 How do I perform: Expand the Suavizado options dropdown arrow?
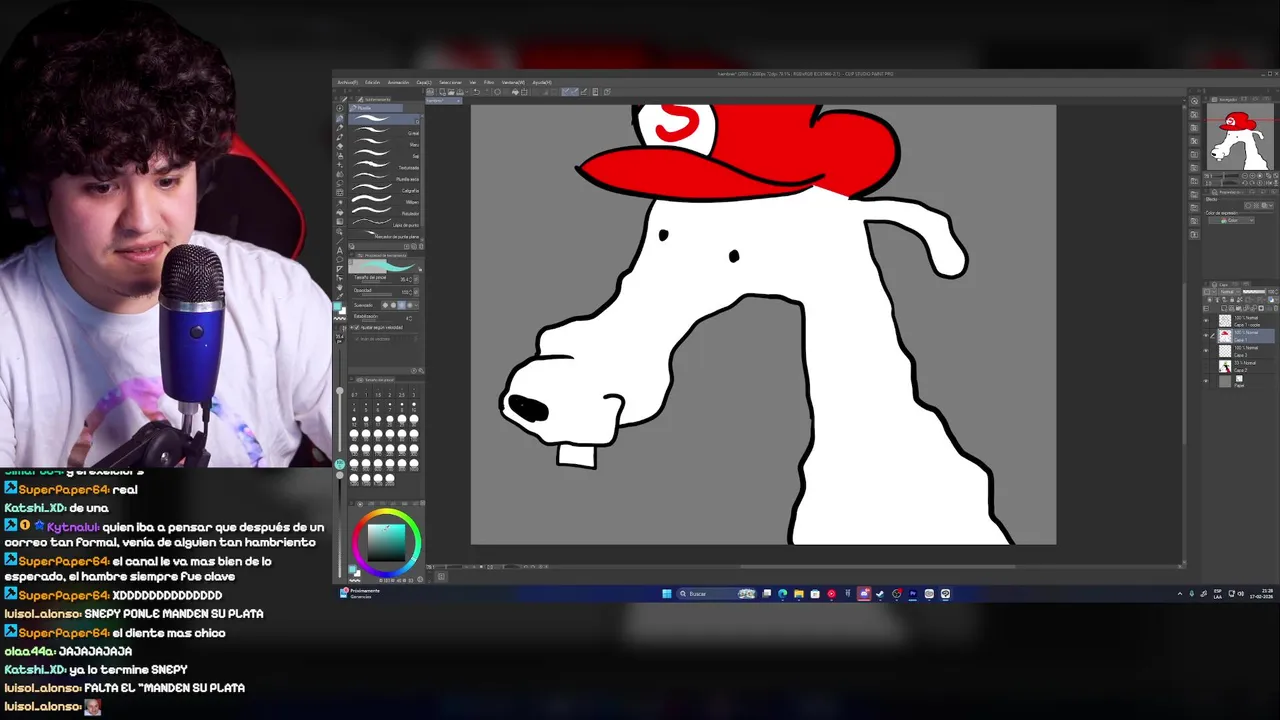coord(417,305)
